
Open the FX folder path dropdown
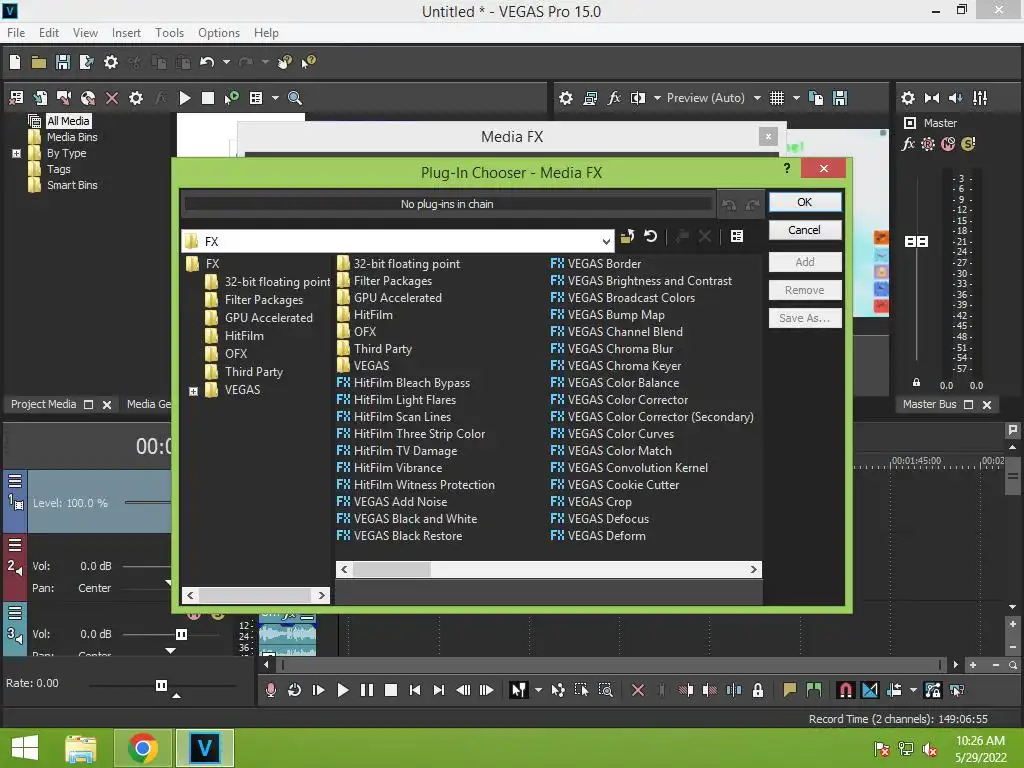[x=605, y=241]
